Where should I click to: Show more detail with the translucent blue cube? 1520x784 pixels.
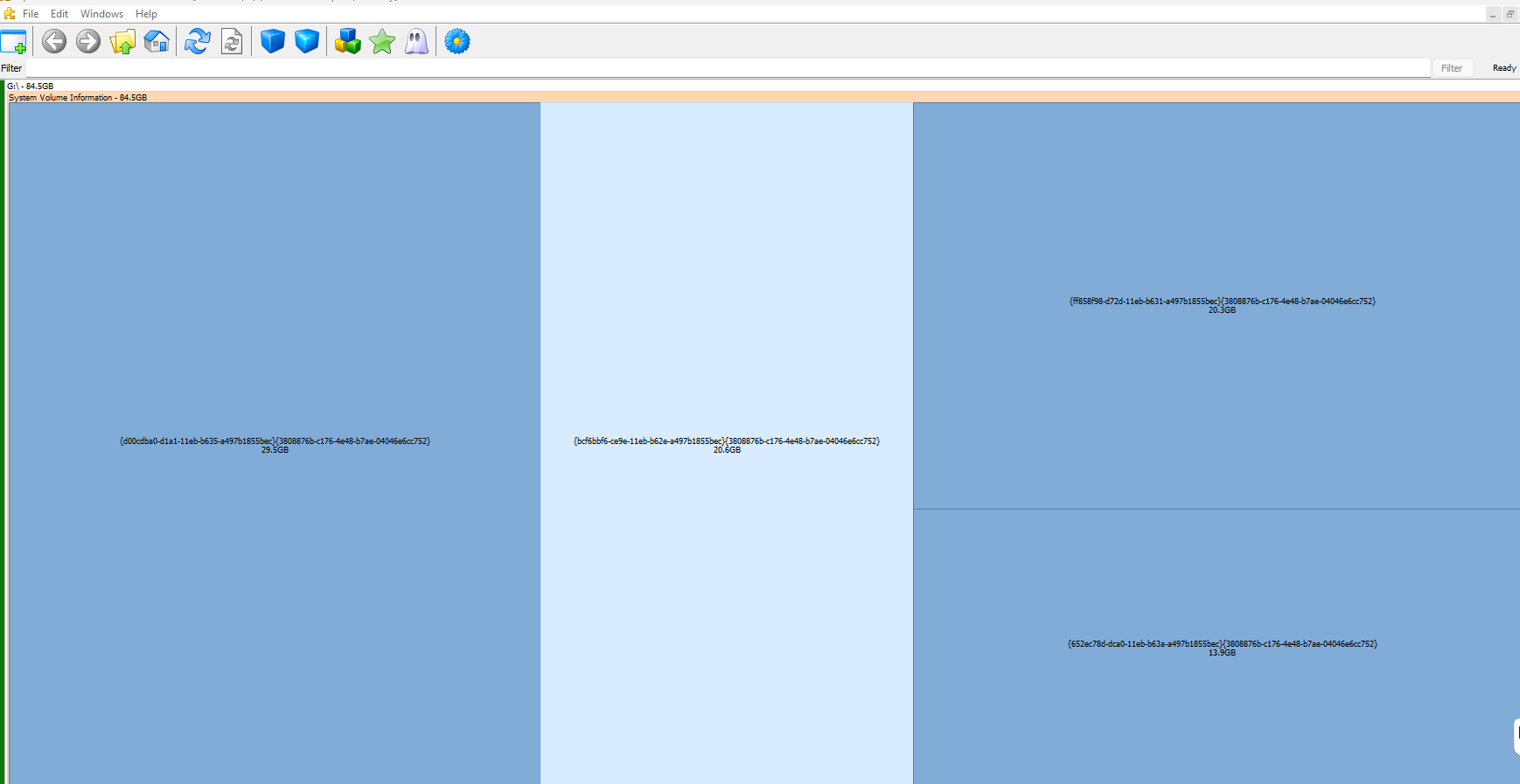tap(307, 41)
